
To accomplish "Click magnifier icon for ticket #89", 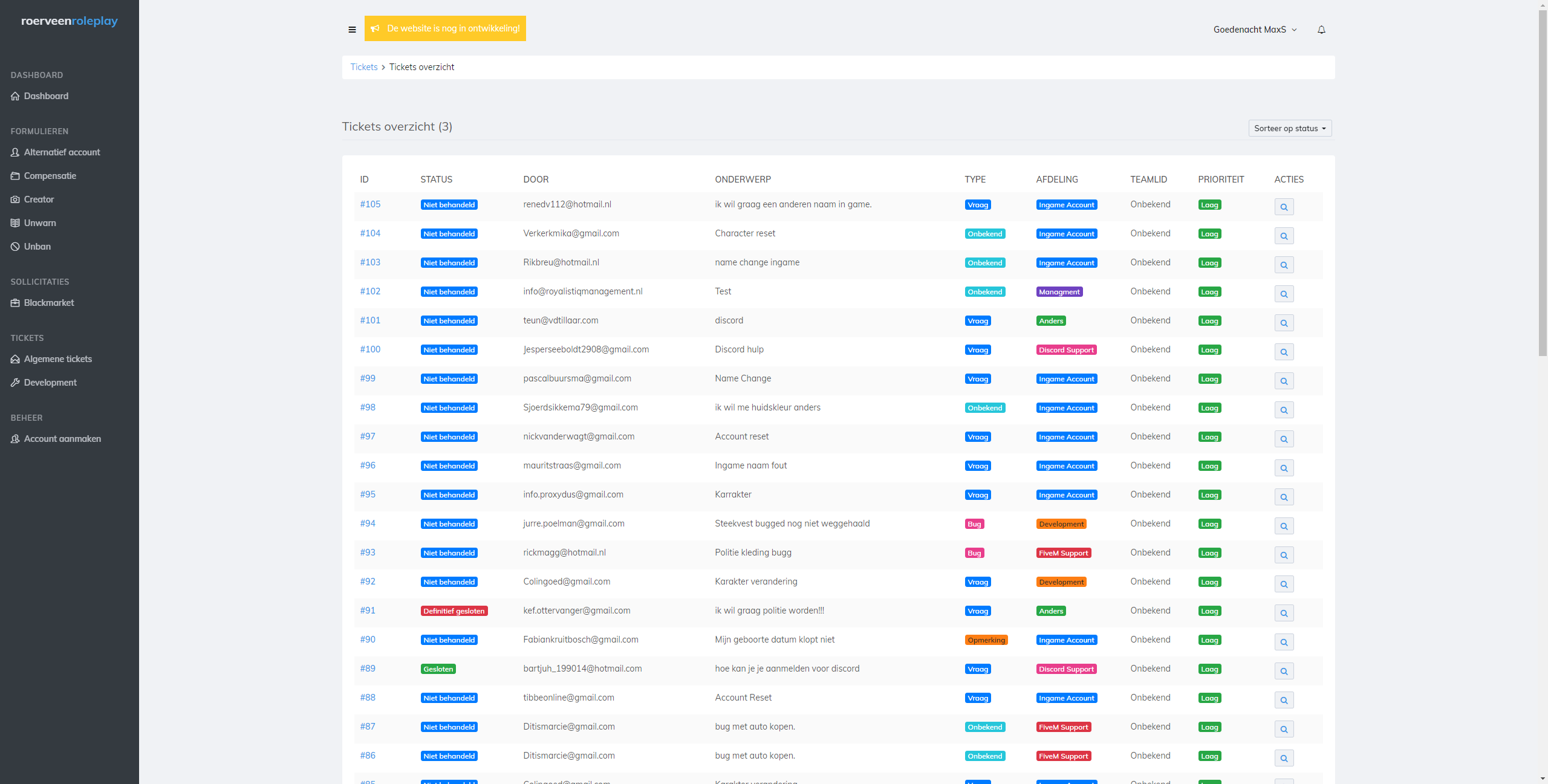I will [1283, 671].
